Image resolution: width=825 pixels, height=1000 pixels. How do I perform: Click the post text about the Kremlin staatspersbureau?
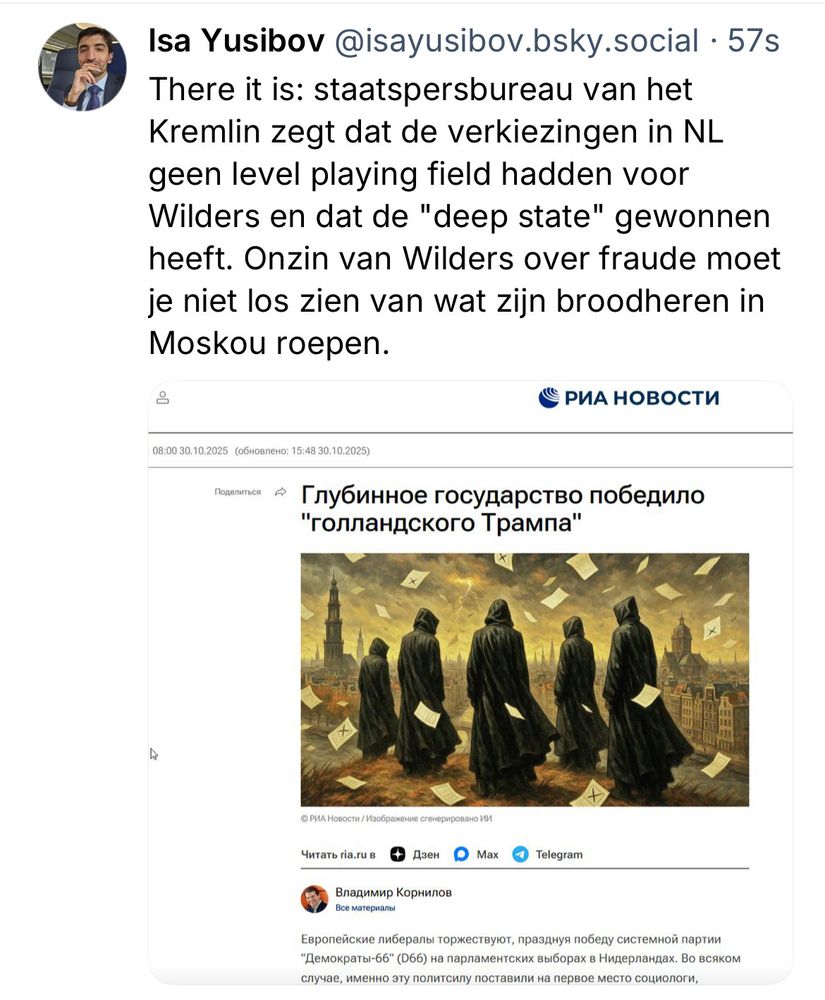click(x=465, y=216)
